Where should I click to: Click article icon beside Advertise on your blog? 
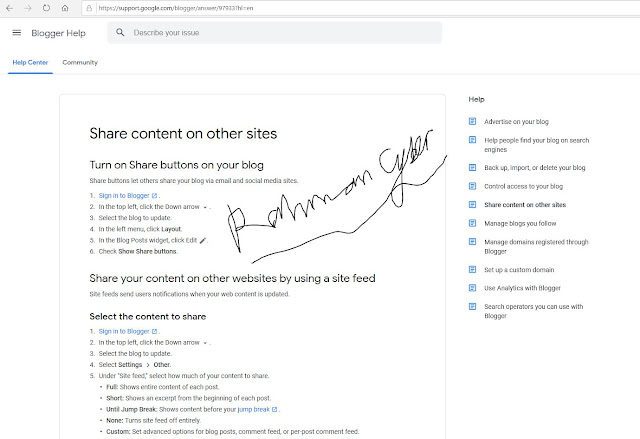pos(473,121)
